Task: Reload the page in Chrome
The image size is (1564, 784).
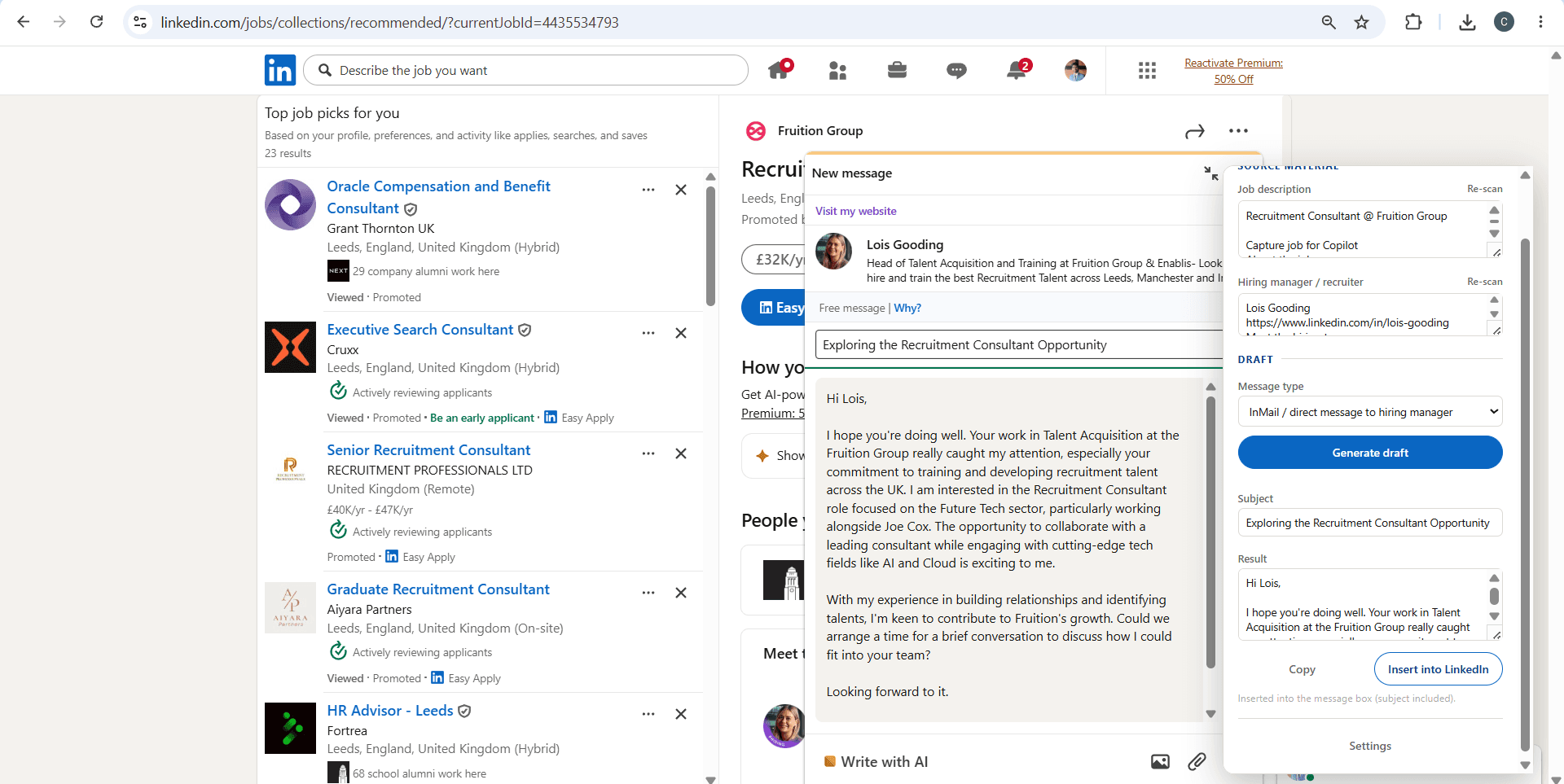Action: (96, 22)
